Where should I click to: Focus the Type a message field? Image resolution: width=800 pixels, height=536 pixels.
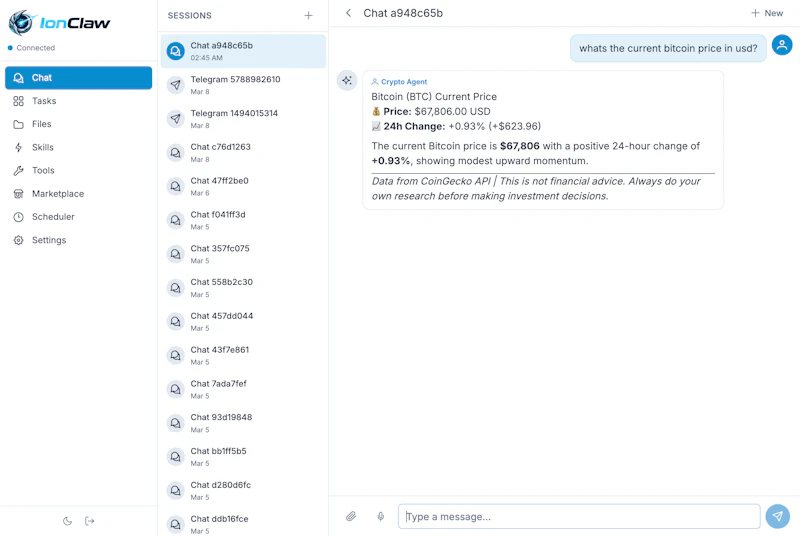point(579,517)
